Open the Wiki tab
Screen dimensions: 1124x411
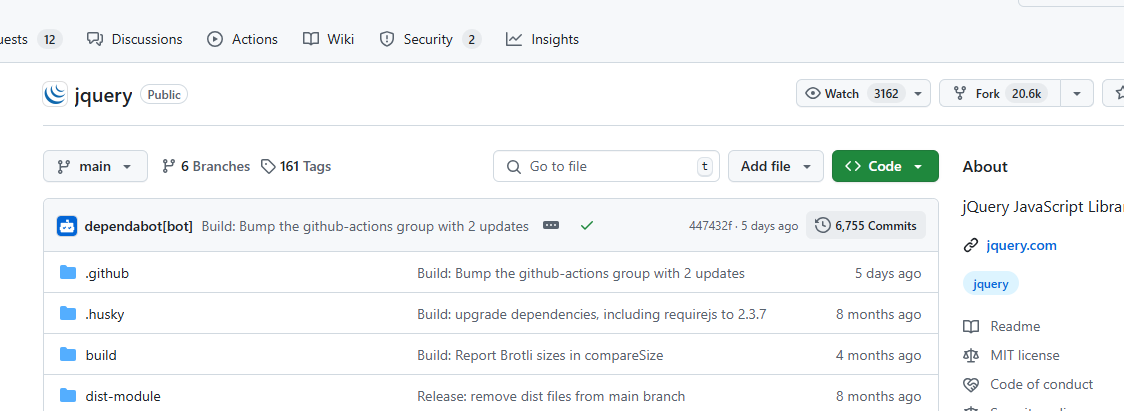pyautogui.click(x=329, y=39)
